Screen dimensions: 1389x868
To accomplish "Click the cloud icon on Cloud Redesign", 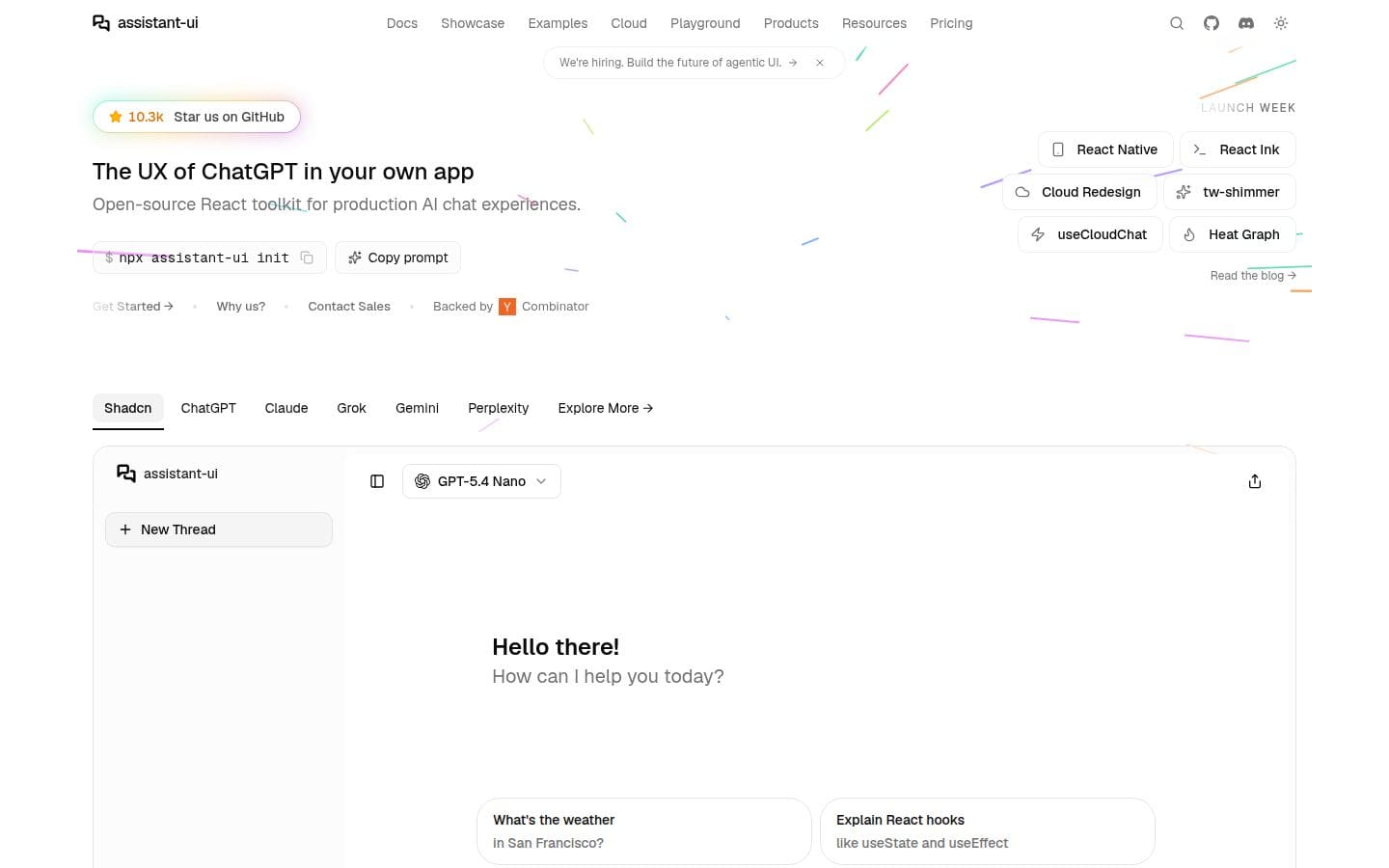I will point(1022,192).
